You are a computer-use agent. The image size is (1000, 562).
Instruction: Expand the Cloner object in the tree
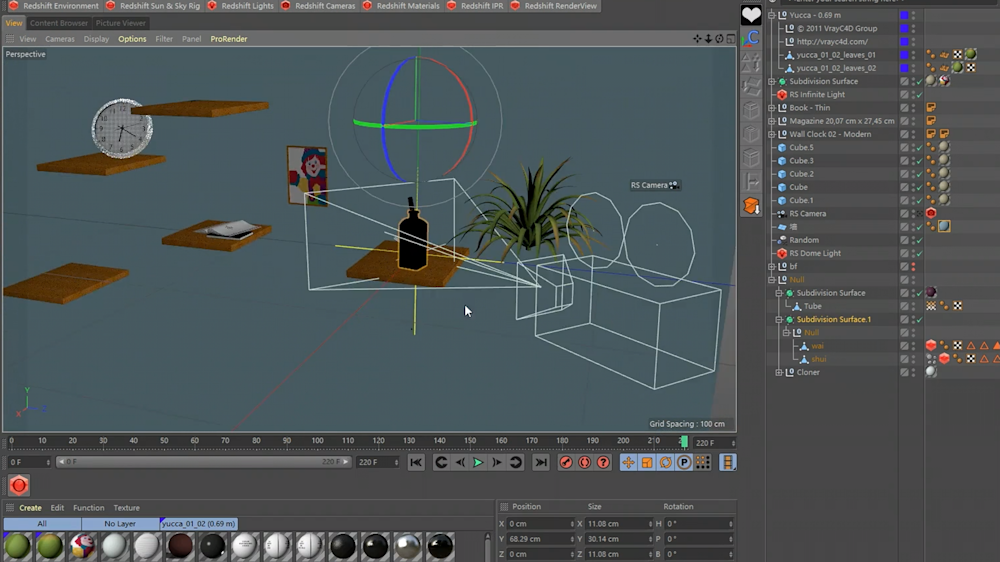[779, 372]
